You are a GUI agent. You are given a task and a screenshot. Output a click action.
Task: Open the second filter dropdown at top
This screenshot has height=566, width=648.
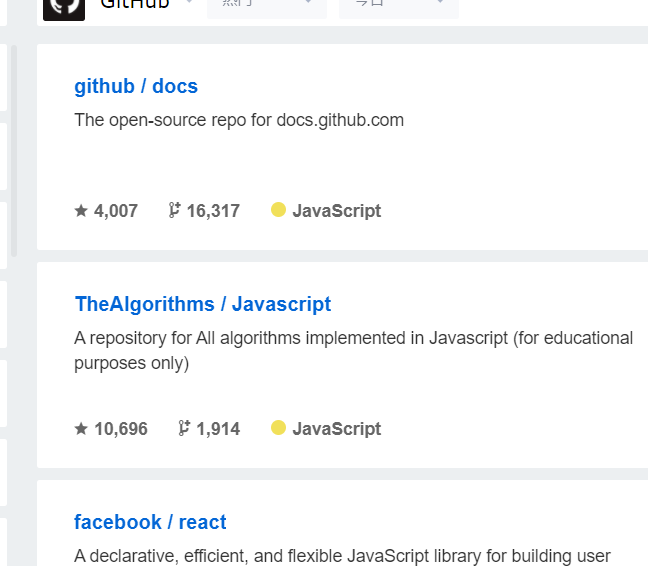pyautogui.click(x=399, y=8)
